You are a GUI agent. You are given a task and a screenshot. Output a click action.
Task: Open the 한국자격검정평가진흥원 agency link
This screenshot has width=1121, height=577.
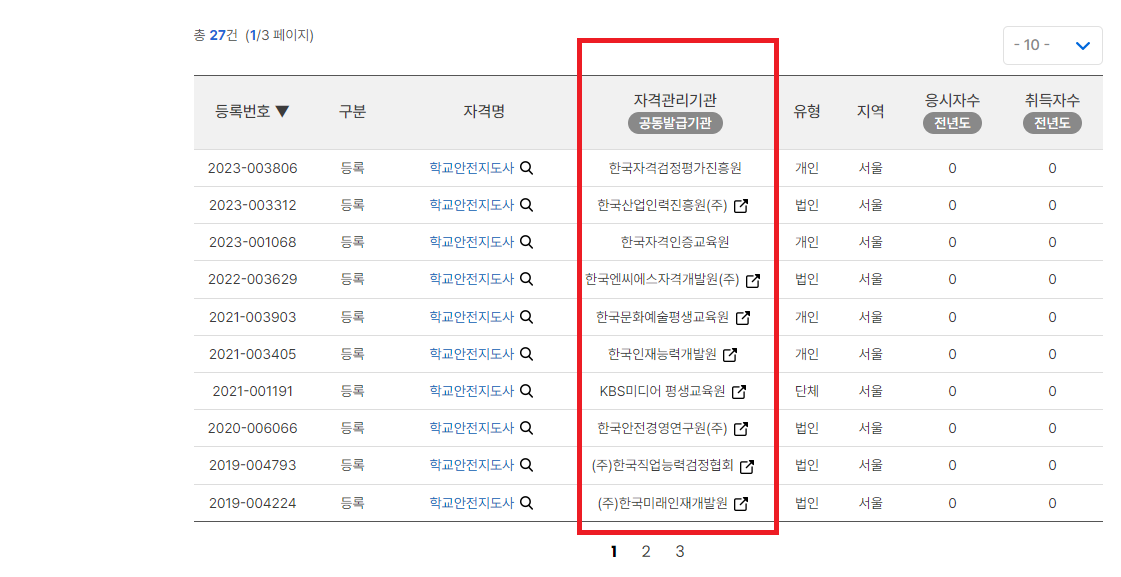click(x=677, y=167)
